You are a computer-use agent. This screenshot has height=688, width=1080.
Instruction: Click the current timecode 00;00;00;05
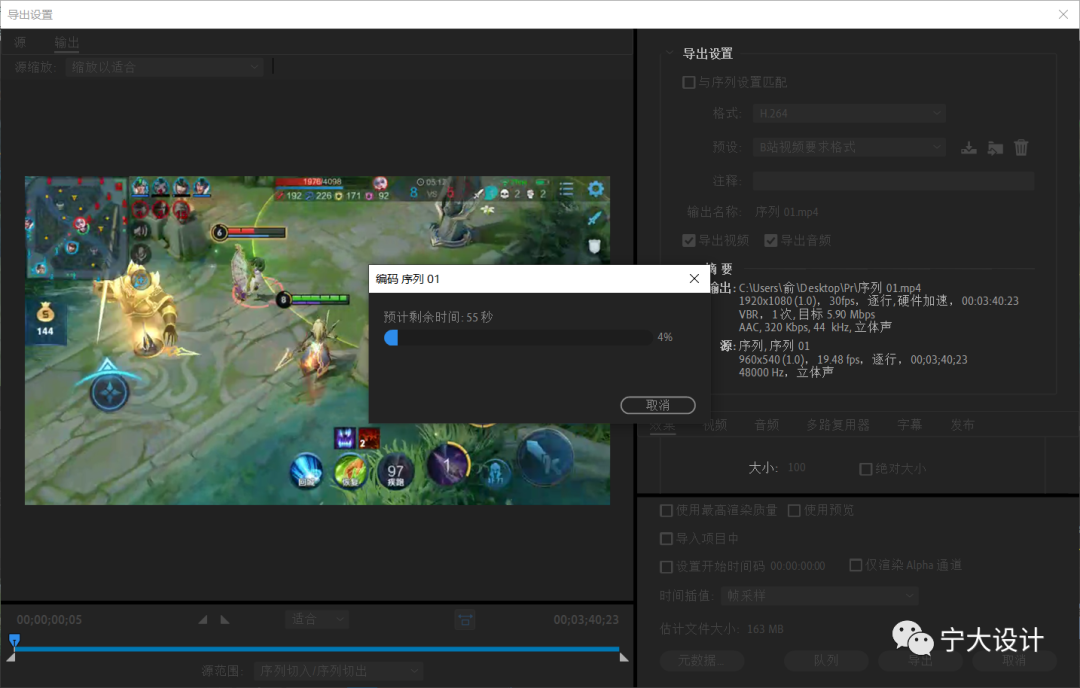(x=49, y=620)
